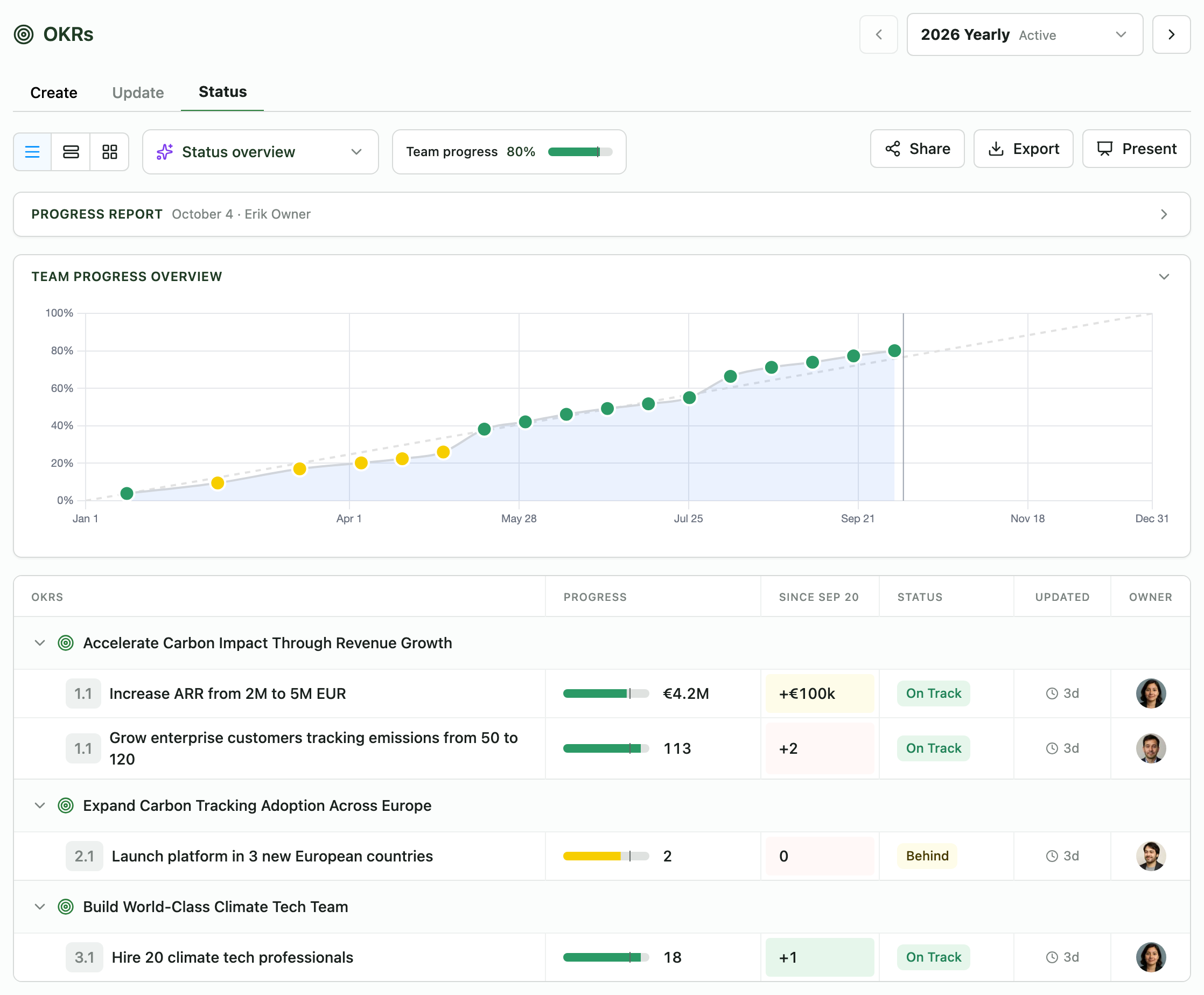Go to previous period with left arrow

pos(878,34)
